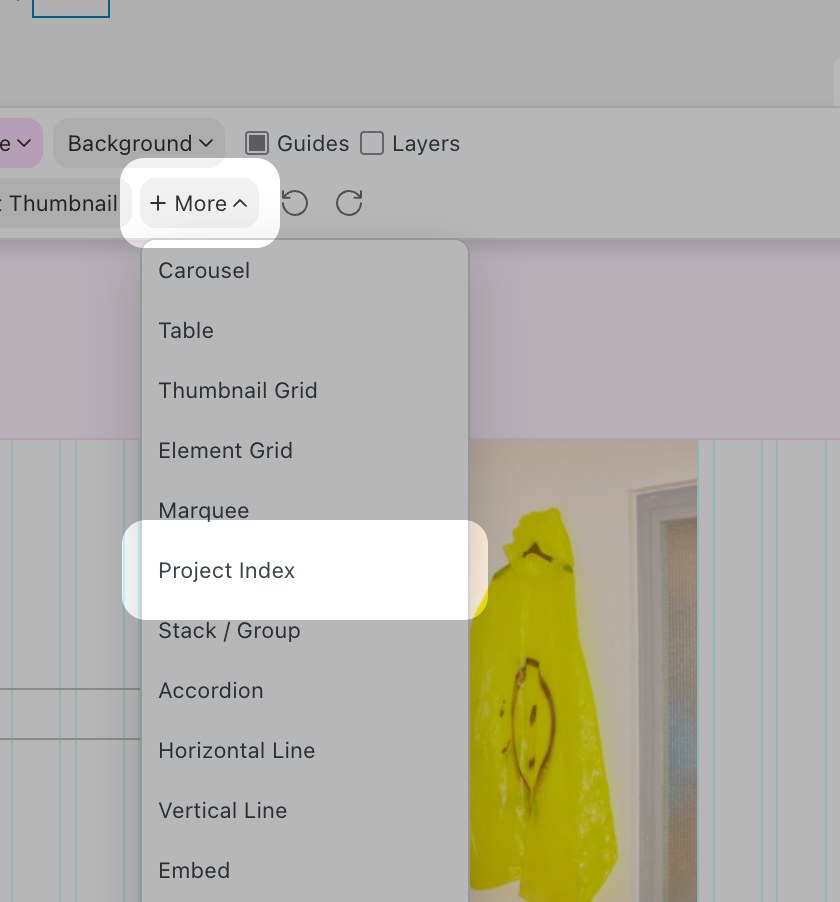Viewport: 840px width, 902px height.
Task: Click the undo arrow icon
Action: coord(295,203)
